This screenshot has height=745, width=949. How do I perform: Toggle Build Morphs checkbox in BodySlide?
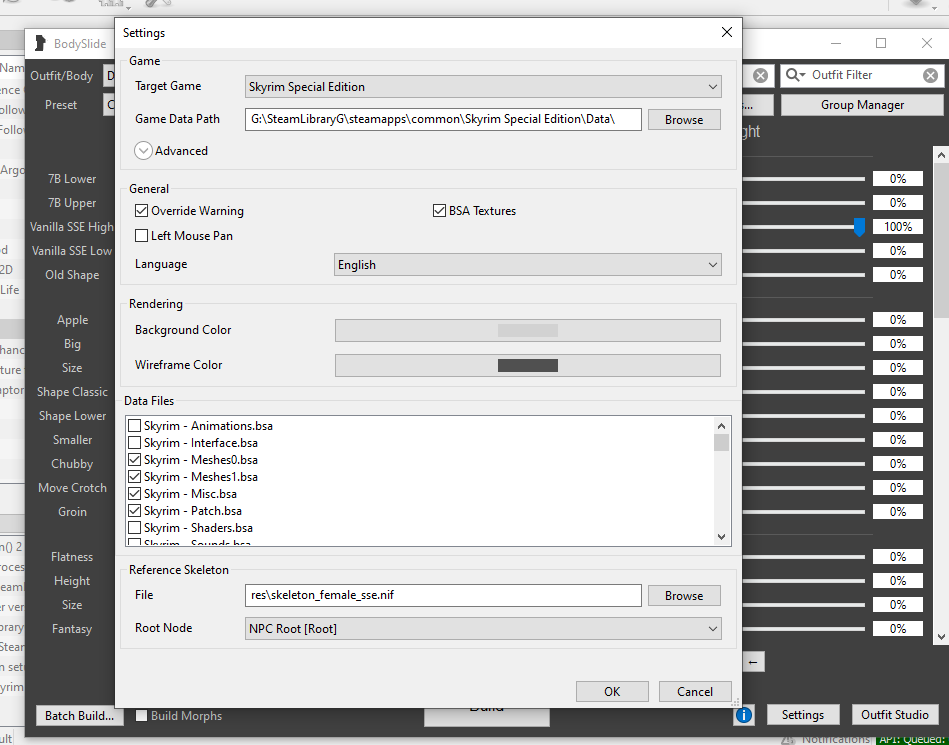(142, 716)
